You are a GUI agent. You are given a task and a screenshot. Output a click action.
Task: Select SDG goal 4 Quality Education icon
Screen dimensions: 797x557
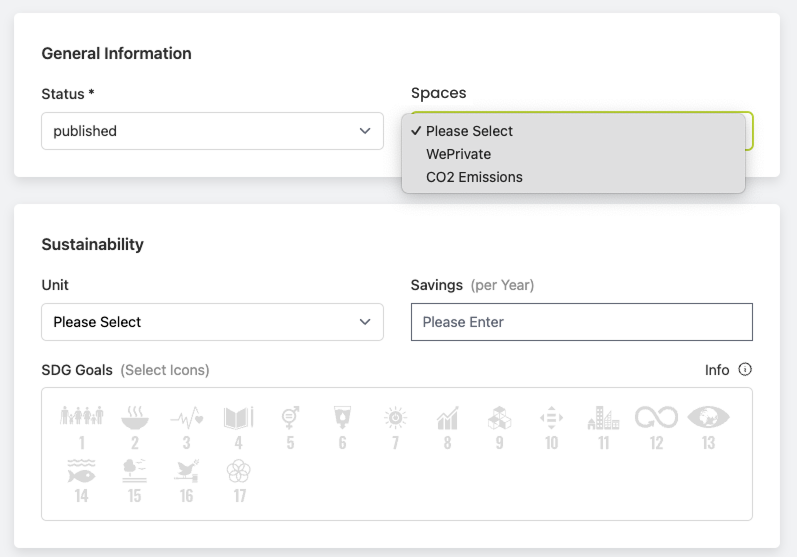238,427
